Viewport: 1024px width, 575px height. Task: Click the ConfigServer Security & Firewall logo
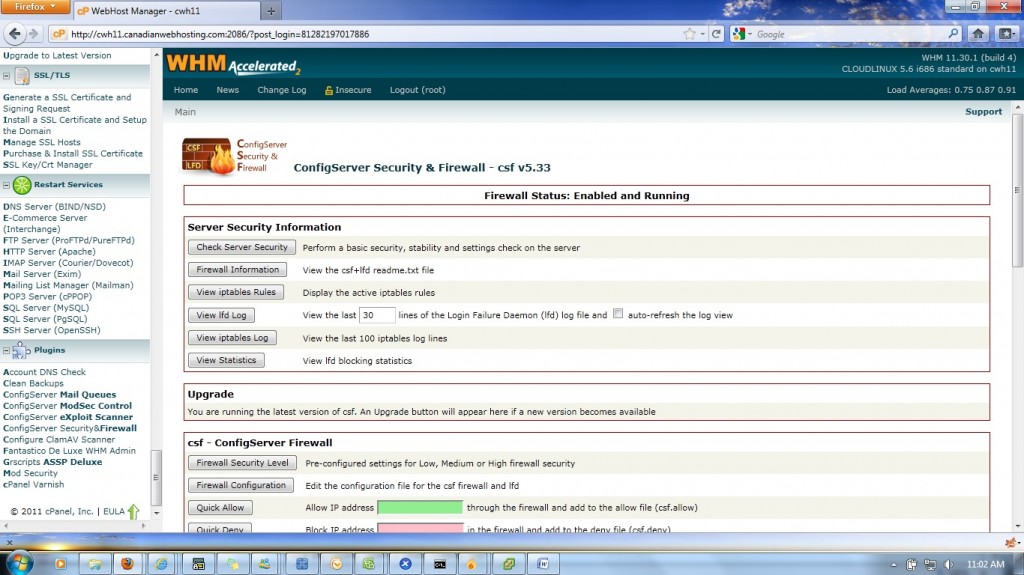tap(234, 156)
